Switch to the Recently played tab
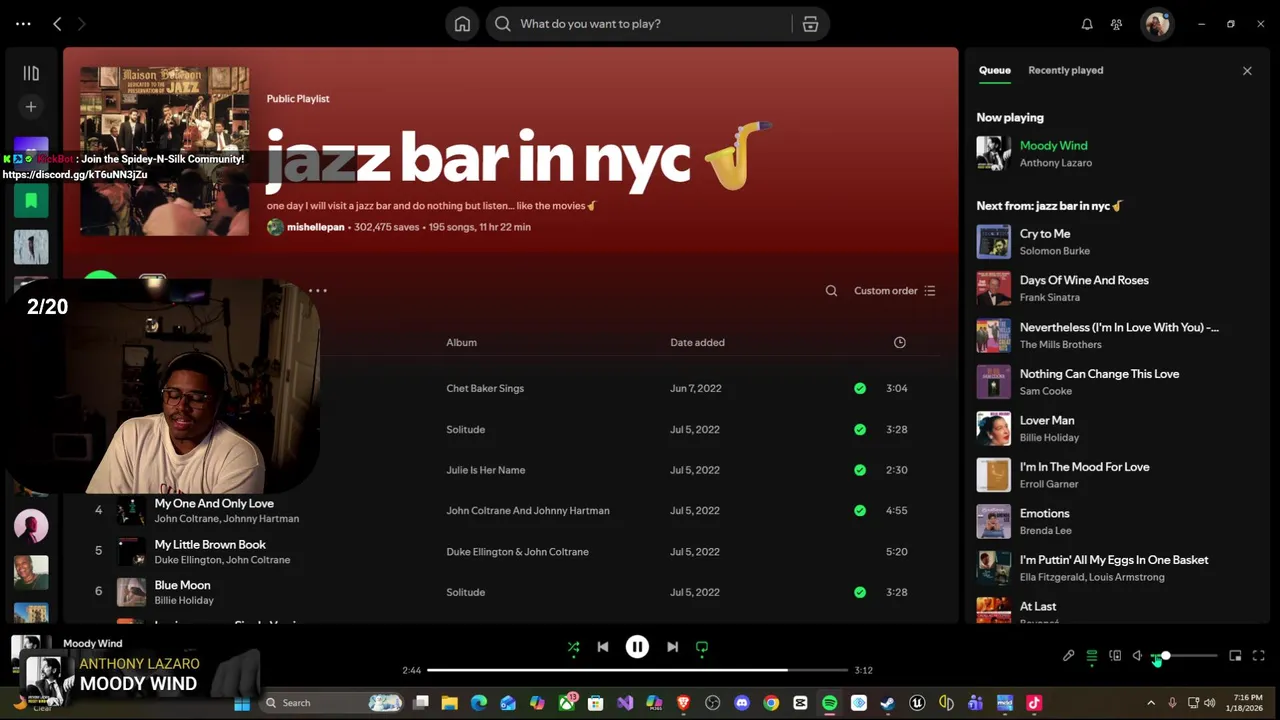The width and height of the screenshot is (1280, 720). (x=1066, y=70)
